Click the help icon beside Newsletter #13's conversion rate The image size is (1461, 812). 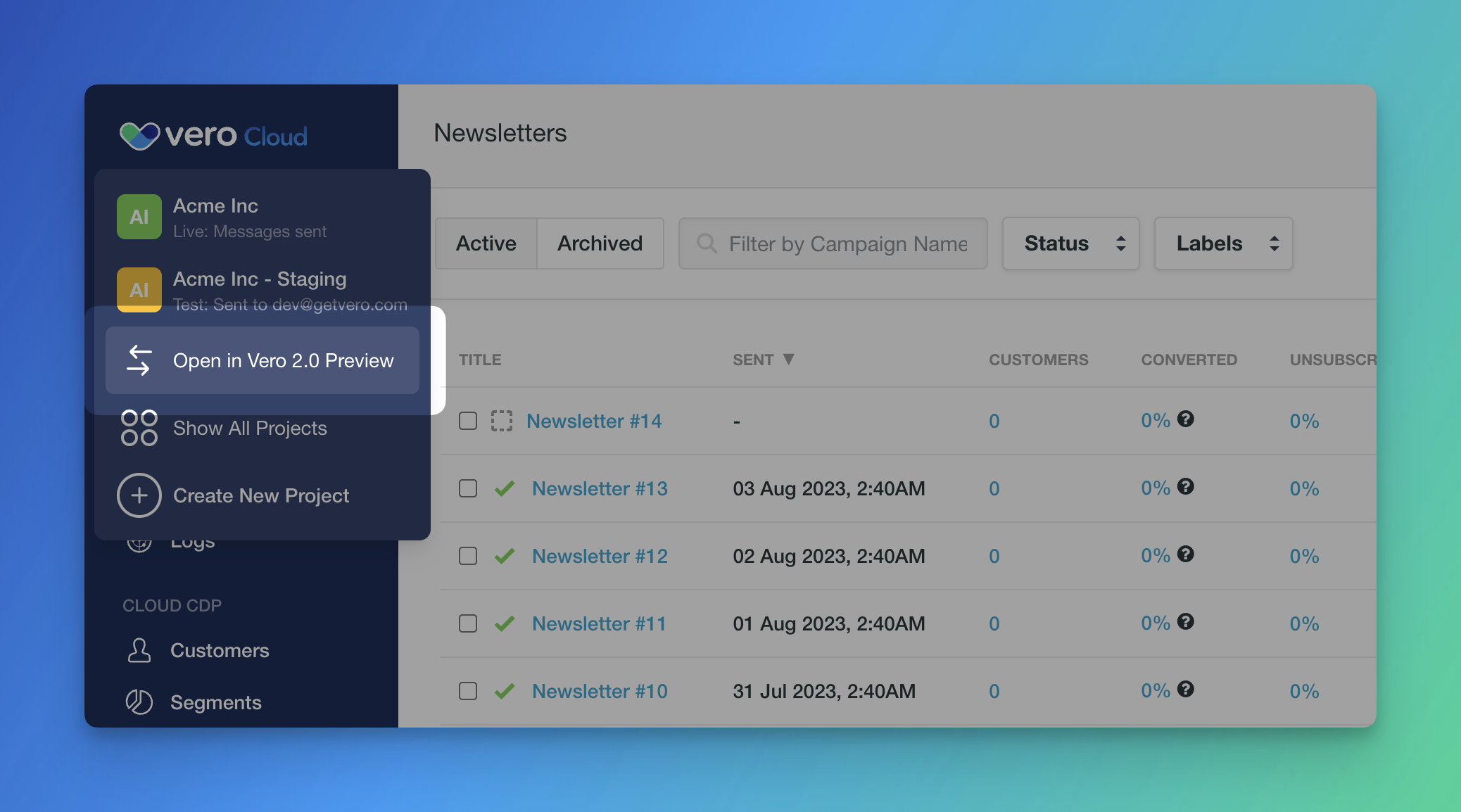tap(1187, 488)
